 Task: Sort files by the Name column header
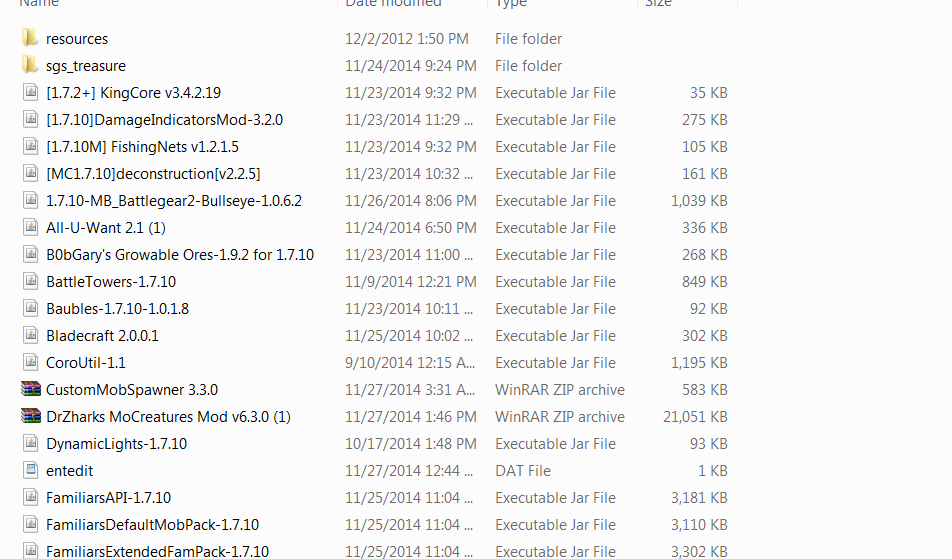pyautogui.click(x=39, y=3)
